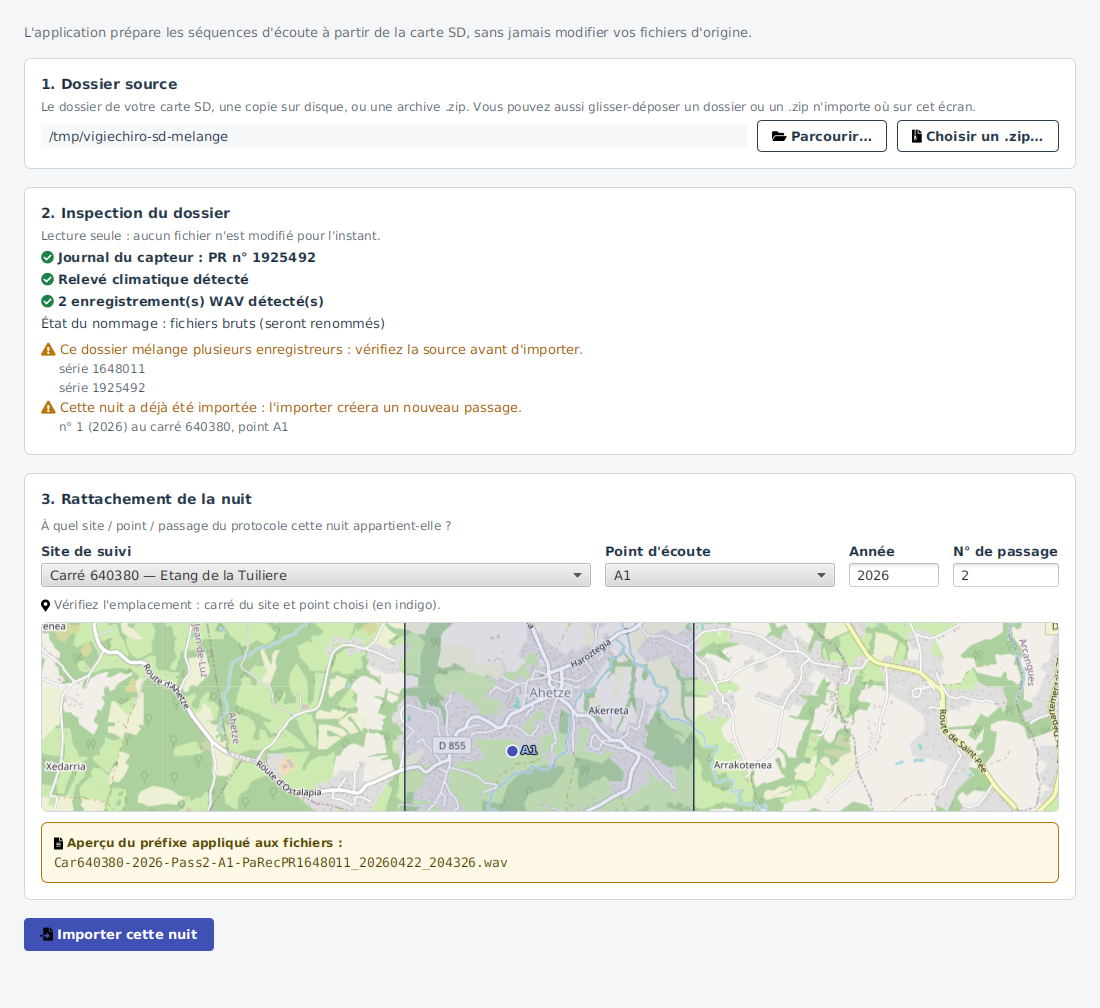Click the D 855 road label on the map

[x=452, y=746]
